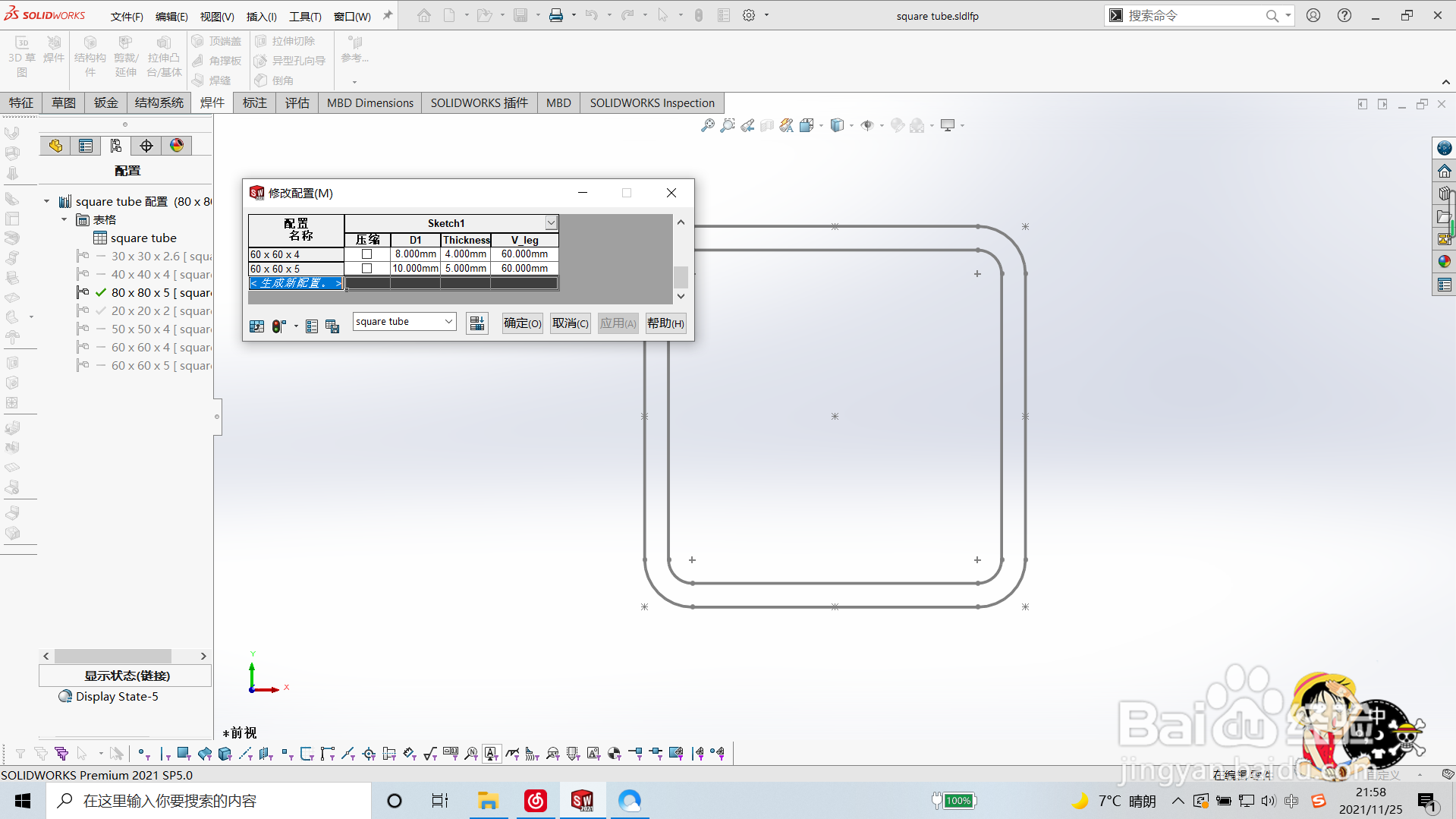This screenshot has width=1456, height=819.
Task: Click the Zoom to Fit icon in view toolbar
Action: [x=707, y=125]
